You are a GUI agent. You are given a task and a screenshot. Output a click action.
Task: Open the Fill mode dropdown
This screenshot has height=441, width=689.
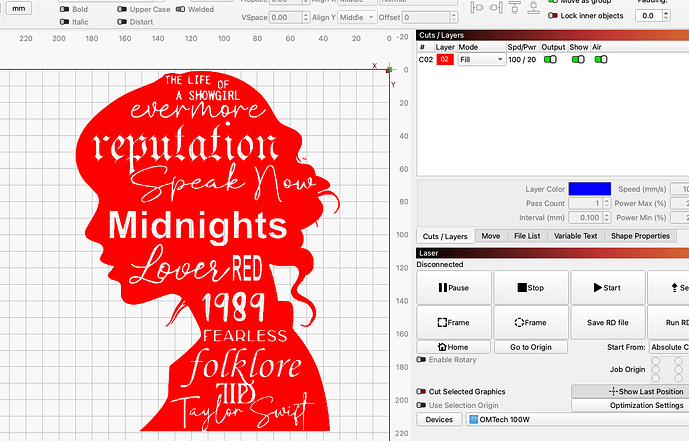481,60
